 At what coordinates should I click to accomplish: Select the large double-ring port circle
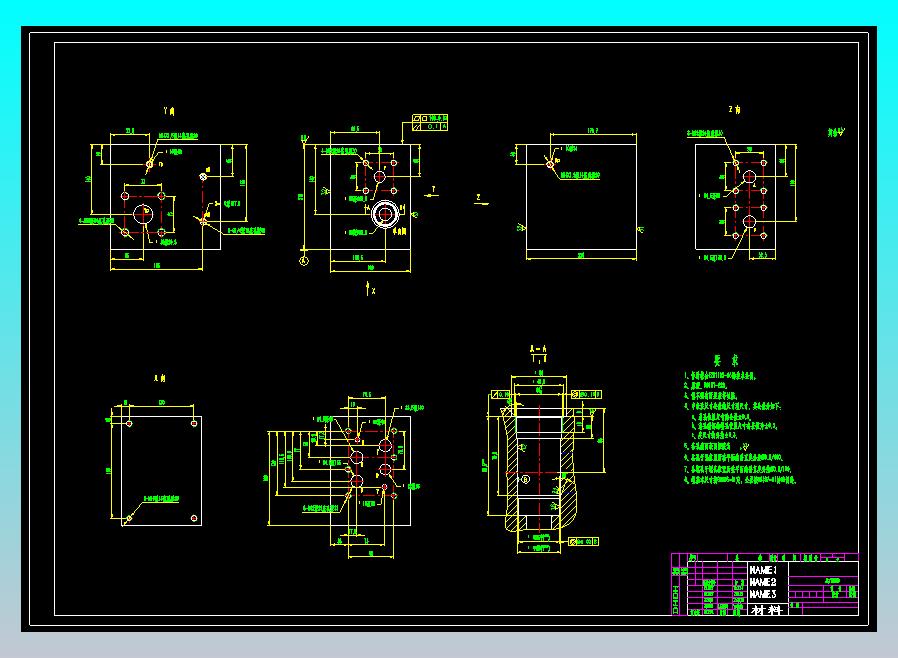tap(385, 214)
